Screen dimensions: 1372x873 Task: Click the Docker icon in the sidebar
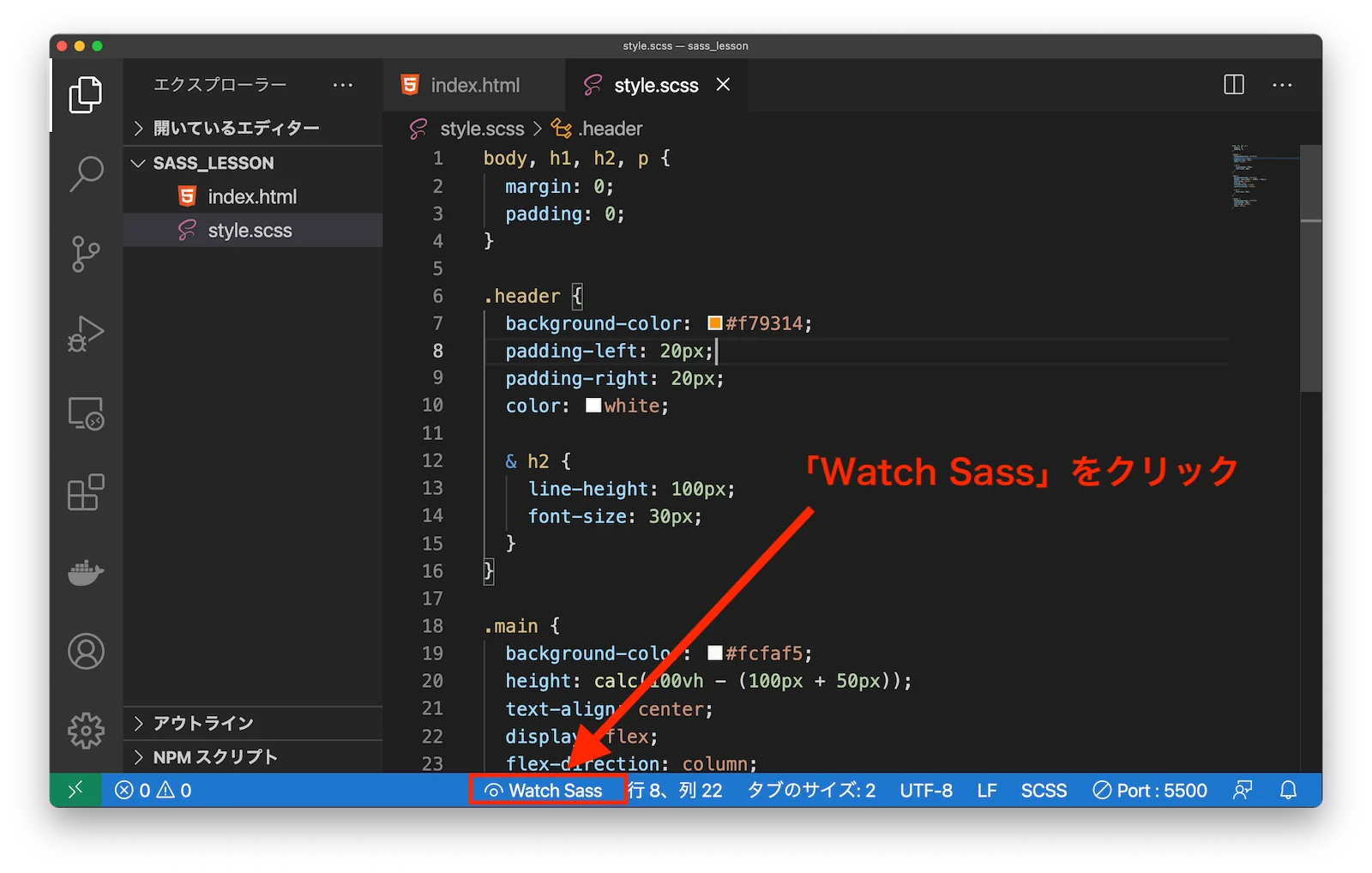[x=84, y=572]
